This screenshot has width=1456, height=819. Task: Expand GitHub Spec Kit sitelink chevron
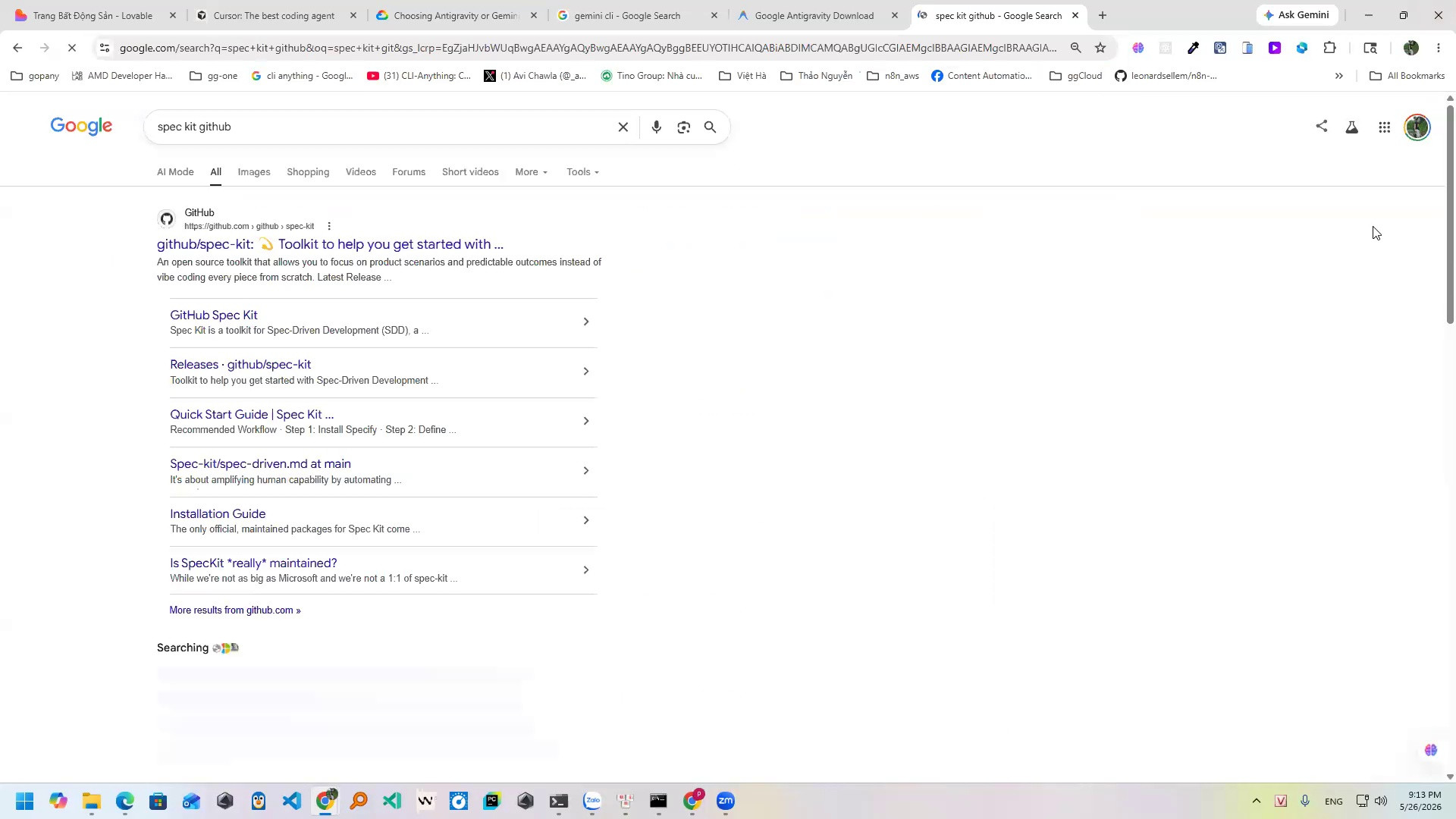(x=585, y=322)
